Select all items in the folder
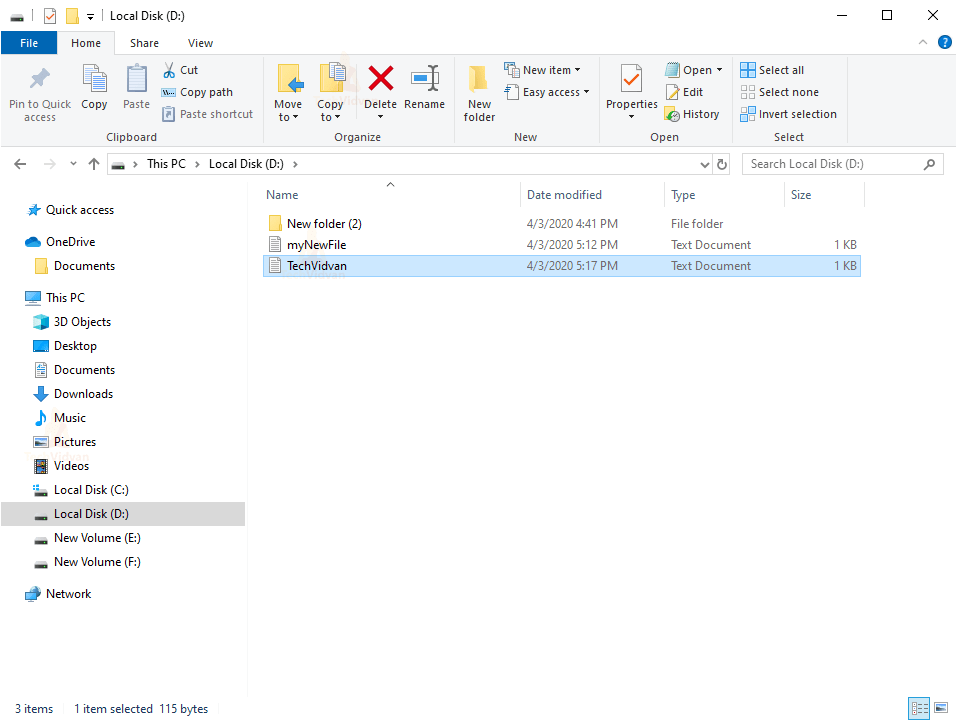Screen dimensions: 957x721 coord(772,69)
